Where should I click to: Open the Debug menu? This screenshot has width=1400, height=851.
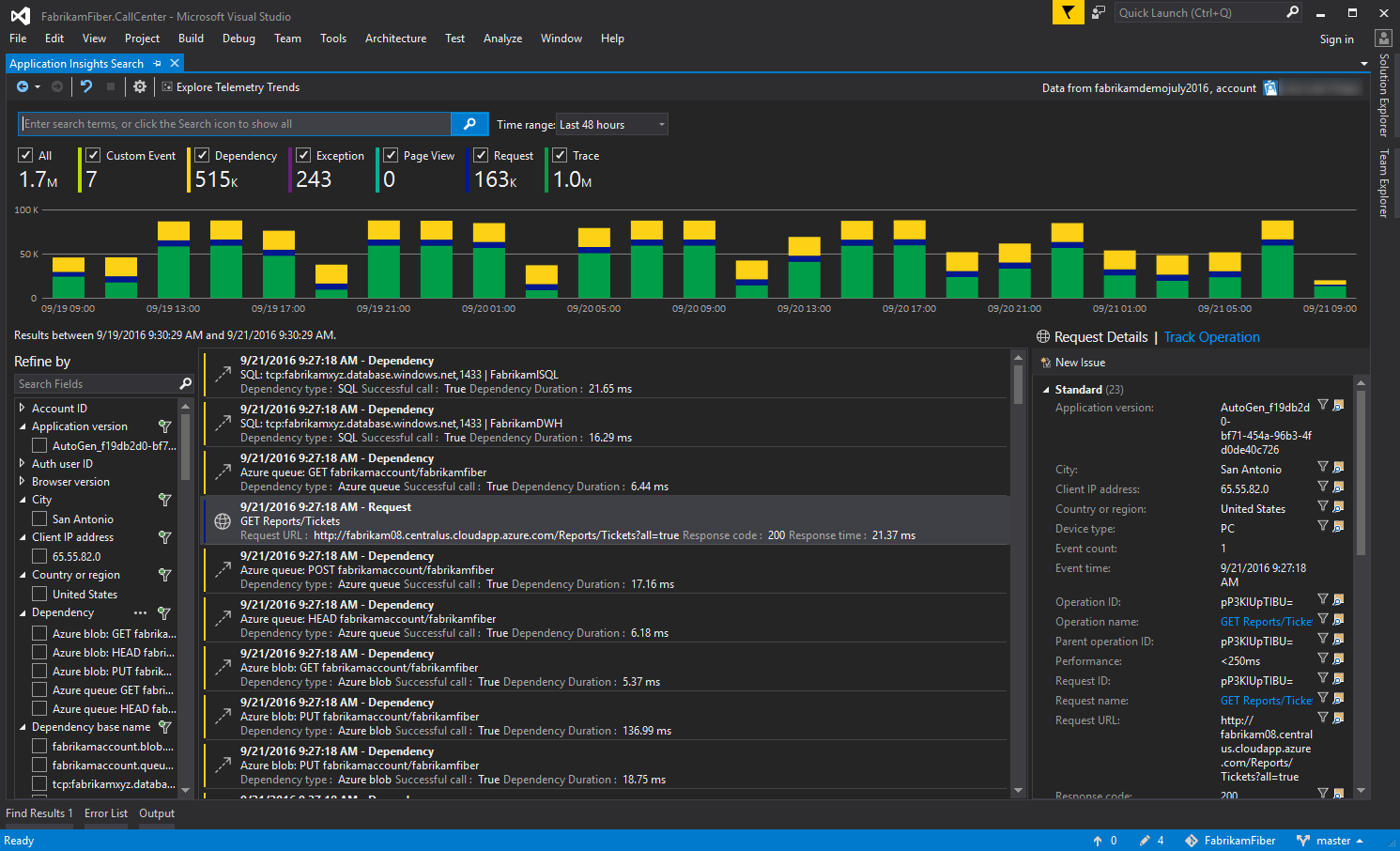click(x=238, y=39)
